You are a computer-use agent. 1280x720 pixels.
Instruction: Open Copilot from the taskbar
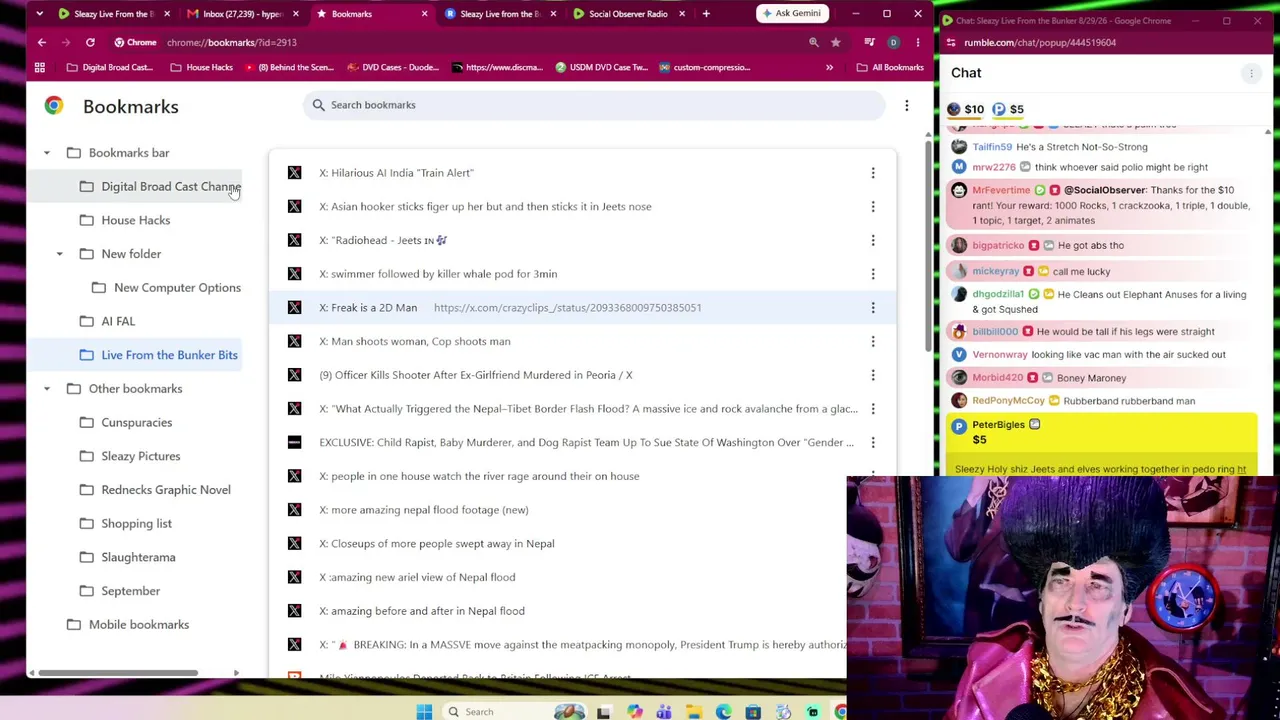(x=634, y=711)
